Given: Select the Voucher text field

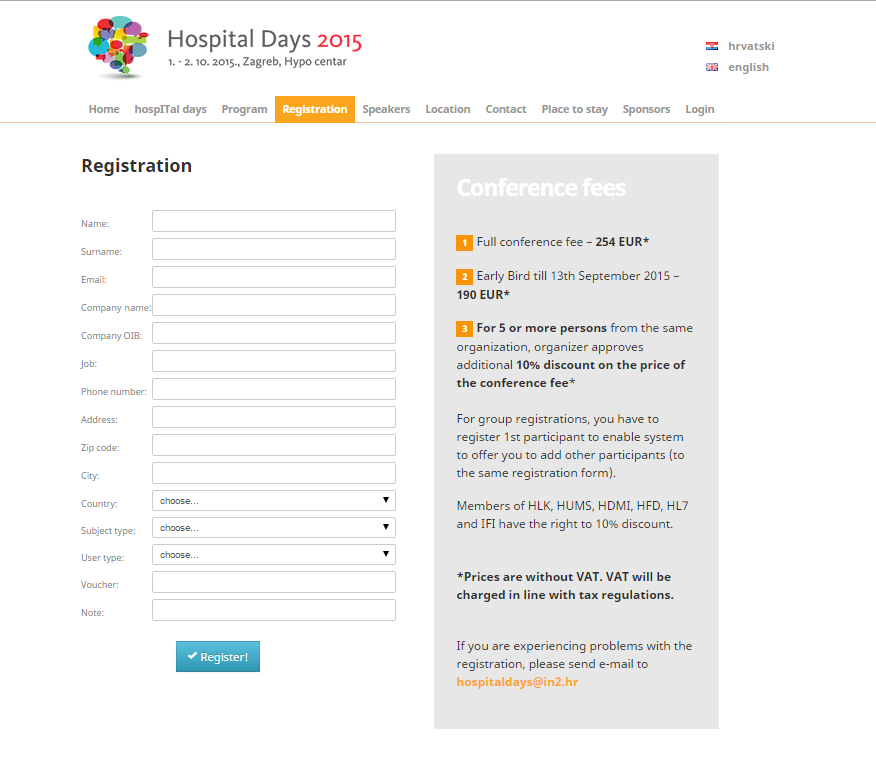Looking at the screenshot, I should pos(274,582).
